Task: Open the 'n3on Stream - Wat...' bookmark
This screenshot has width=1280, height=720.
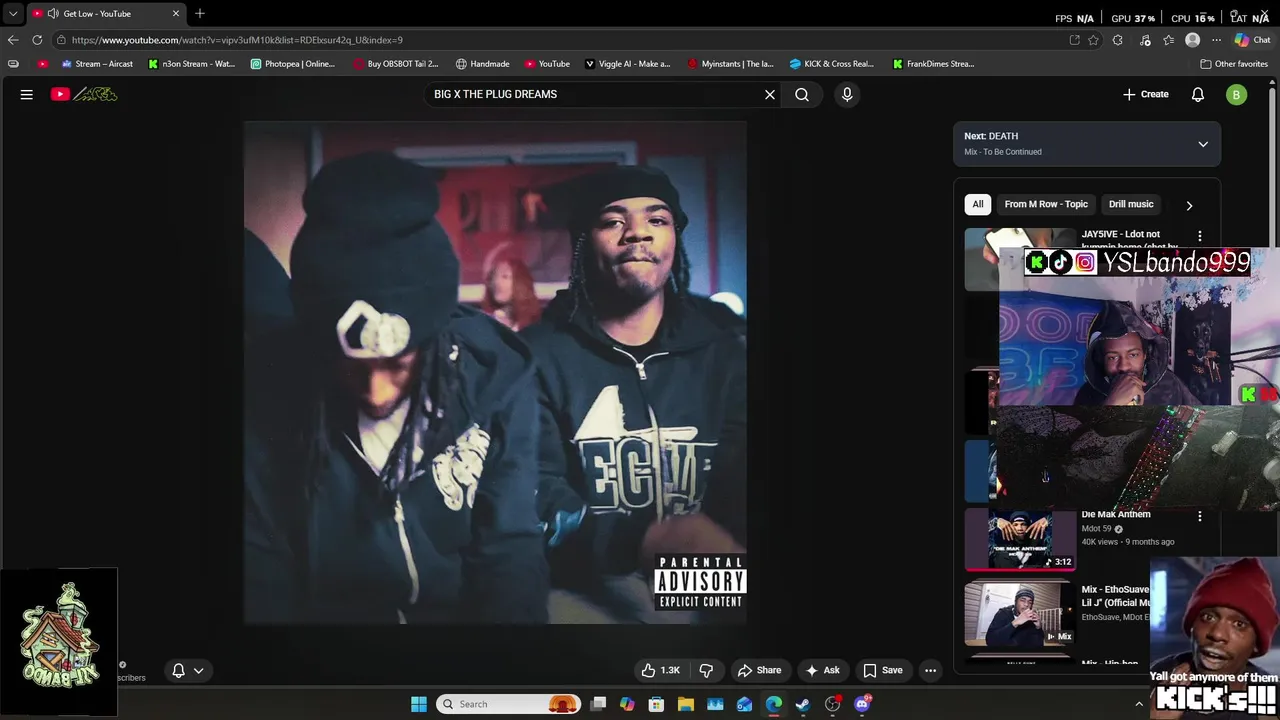Action: [191, 63]
